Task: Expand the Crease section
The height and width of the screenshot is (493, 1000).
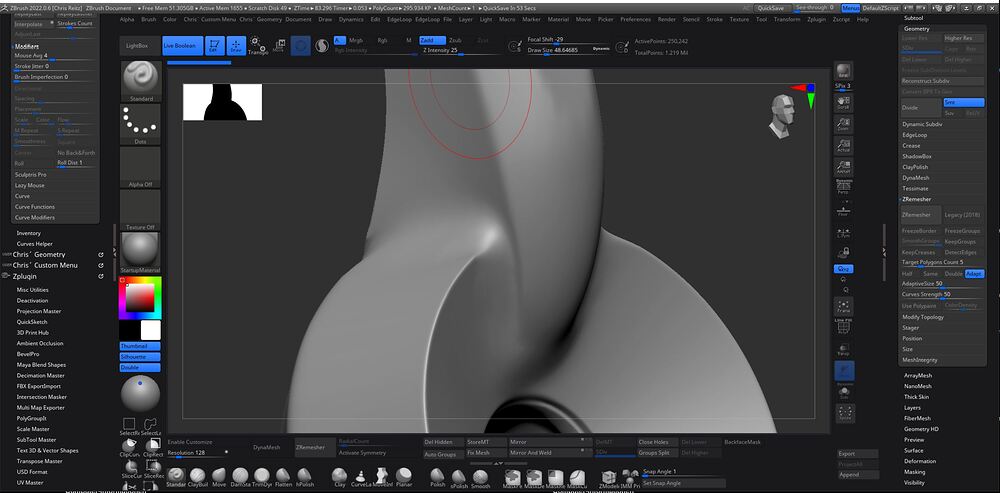Action: click(x=911, y=146)
